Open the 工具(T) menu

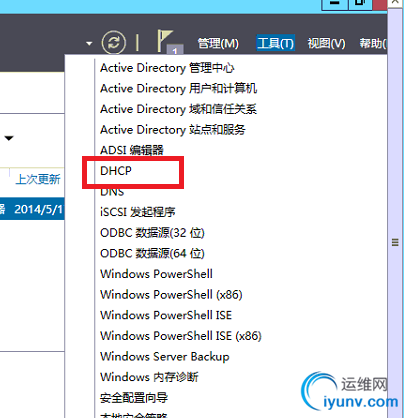[x=275, y=43]
